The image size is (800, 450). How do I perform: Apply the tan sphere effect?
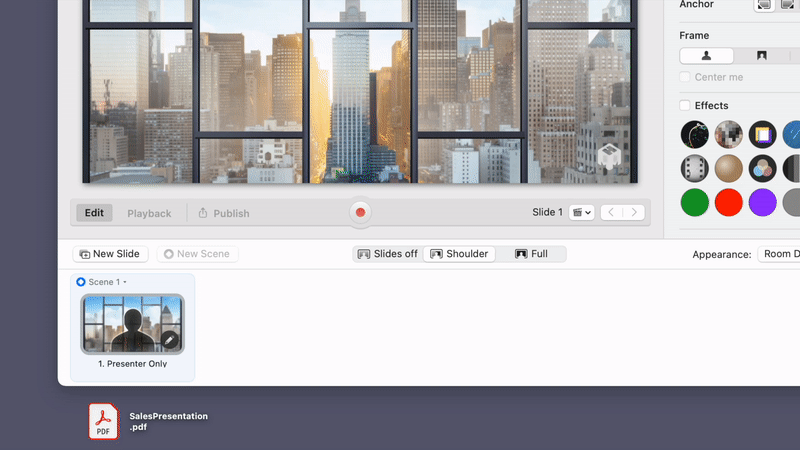click(729, 168)
